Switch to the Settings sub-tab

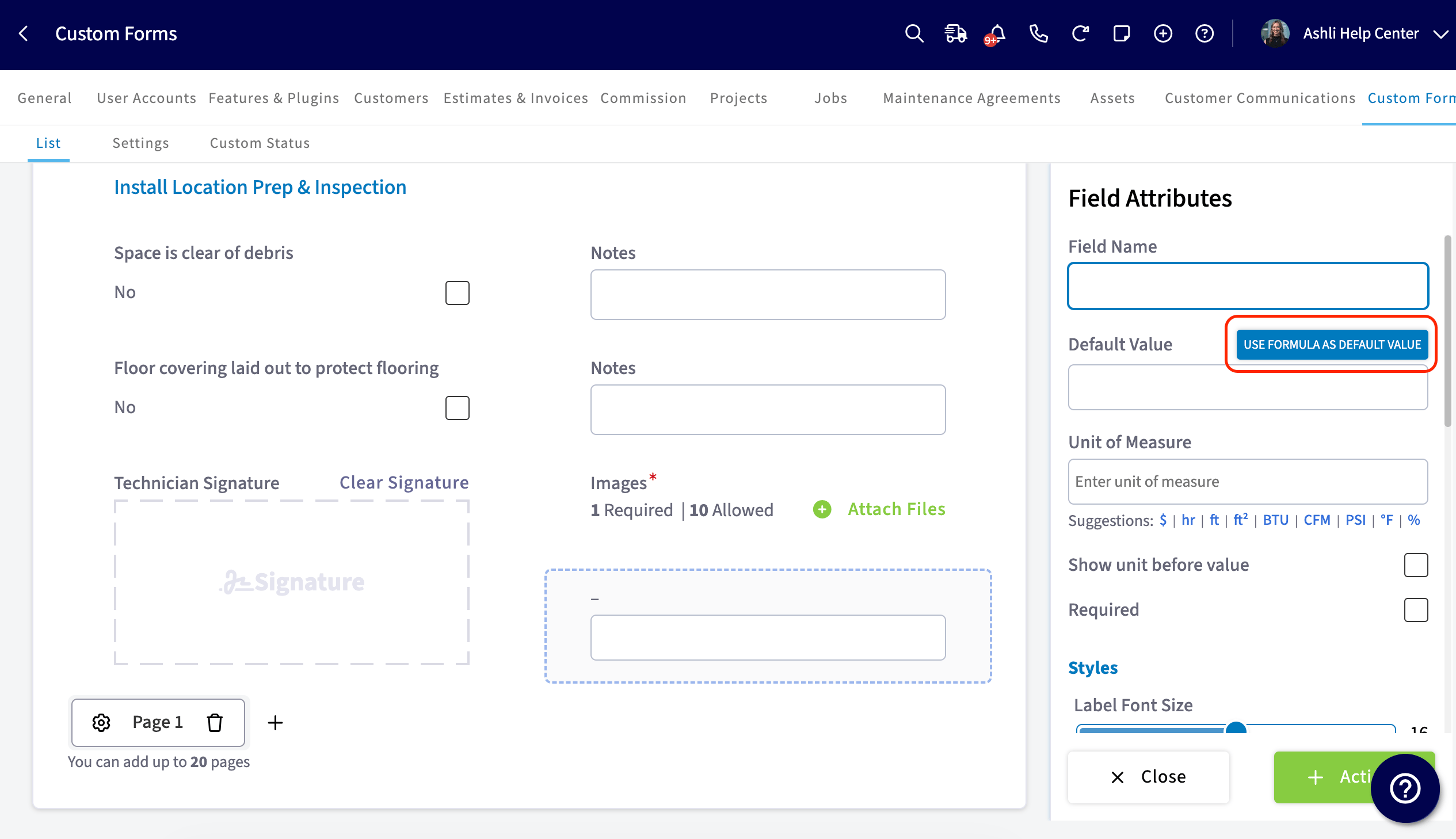pyautogui.click(x=140, y=143)
